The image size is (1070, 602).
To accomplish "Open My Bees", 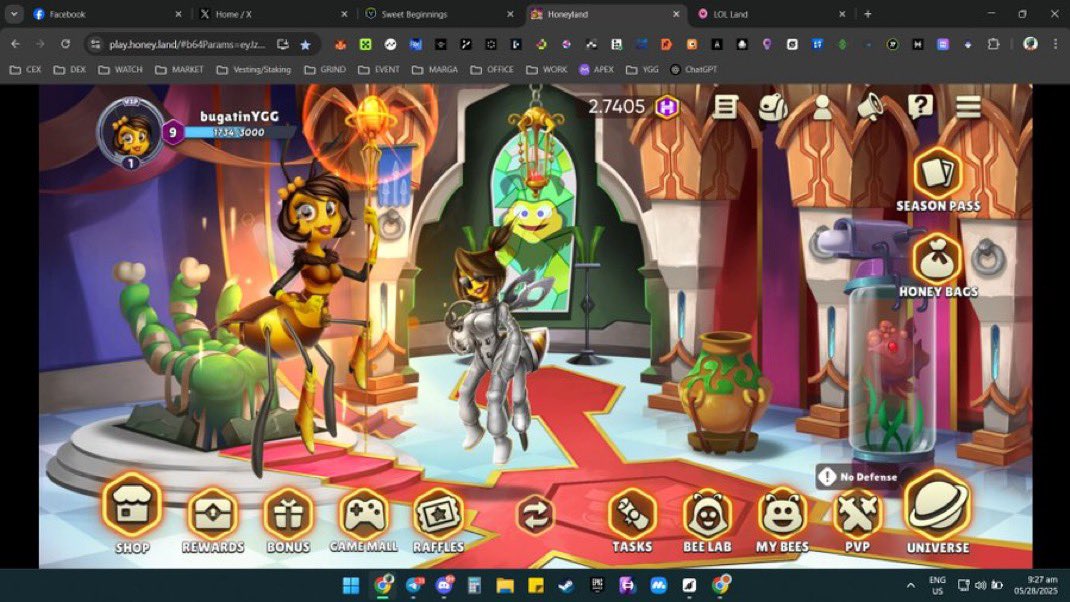I will 782,520.
